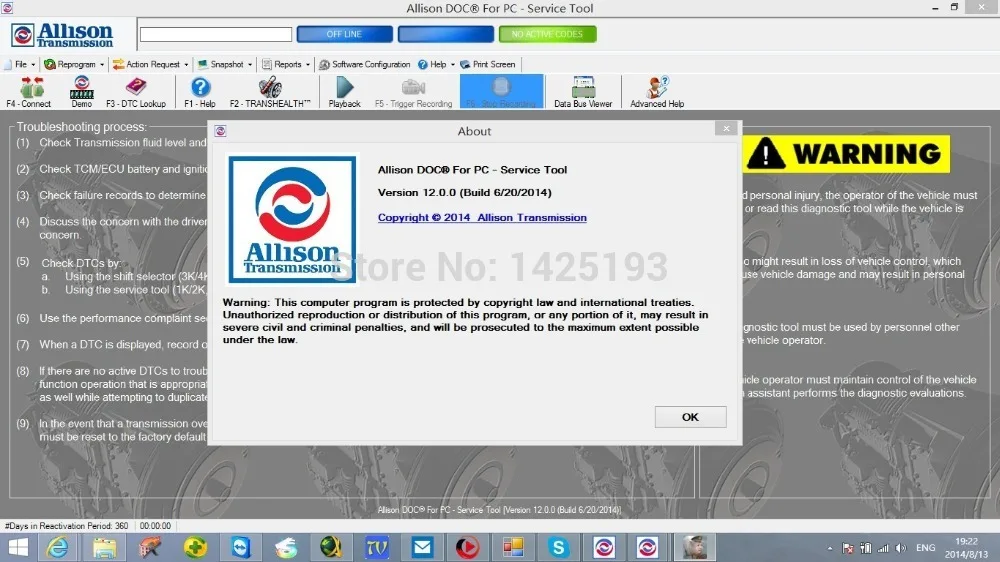Expand the Reprogram dropdown arrow
Screen dimensions: 1000x562
[x=102, y=64]
